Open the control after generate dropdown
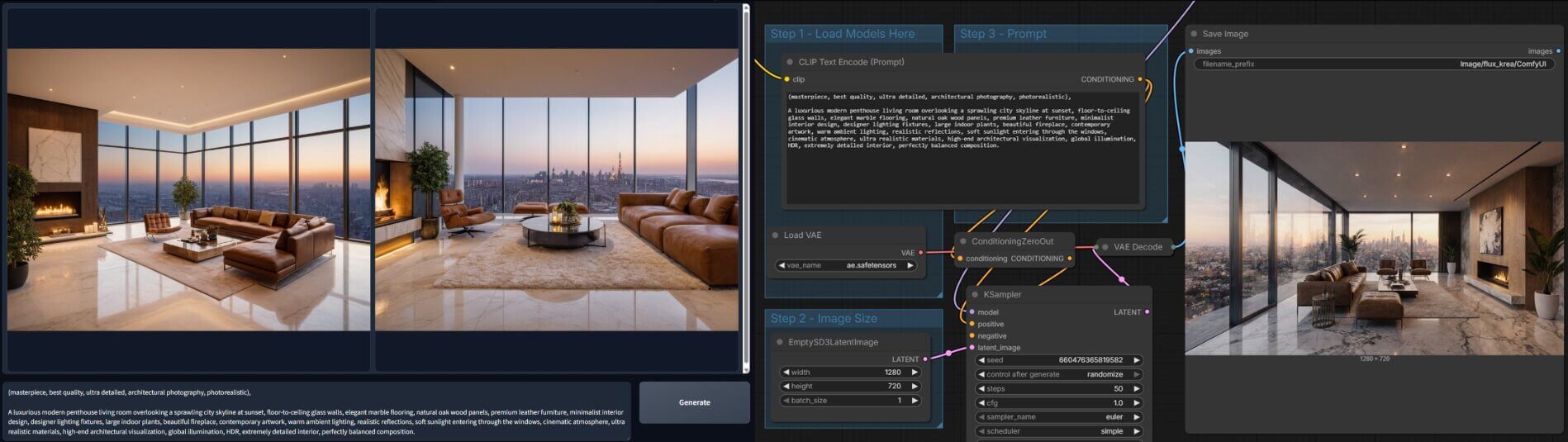Viewport: 1568px width, 442px height. click(1059, 374)
